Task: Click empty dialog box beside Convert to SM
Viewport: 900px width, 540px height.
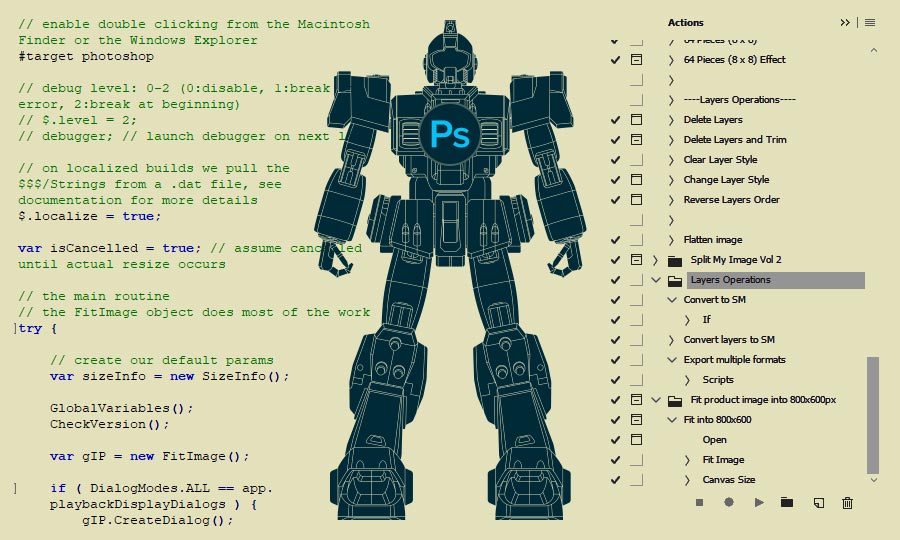Action: 636,300
